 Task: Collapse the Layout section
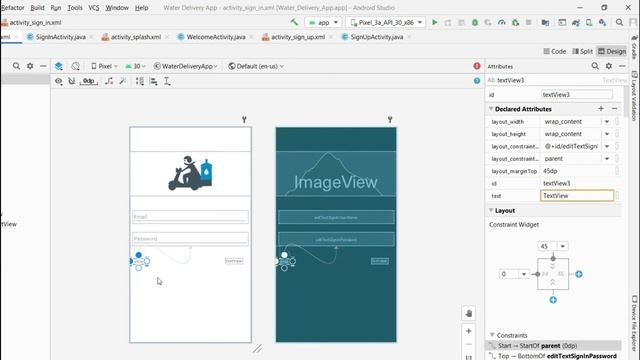pos(491,210)
